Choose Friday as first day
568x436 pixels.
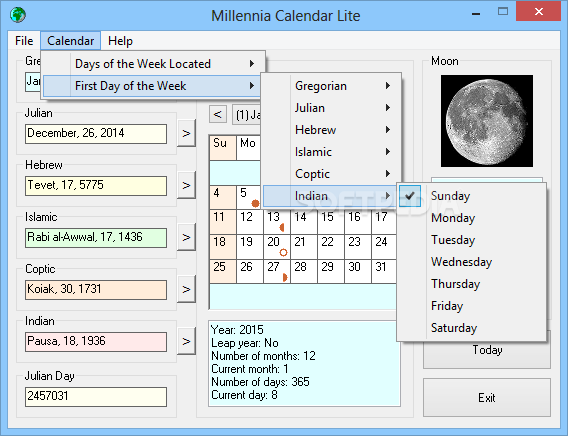point(472,306)
